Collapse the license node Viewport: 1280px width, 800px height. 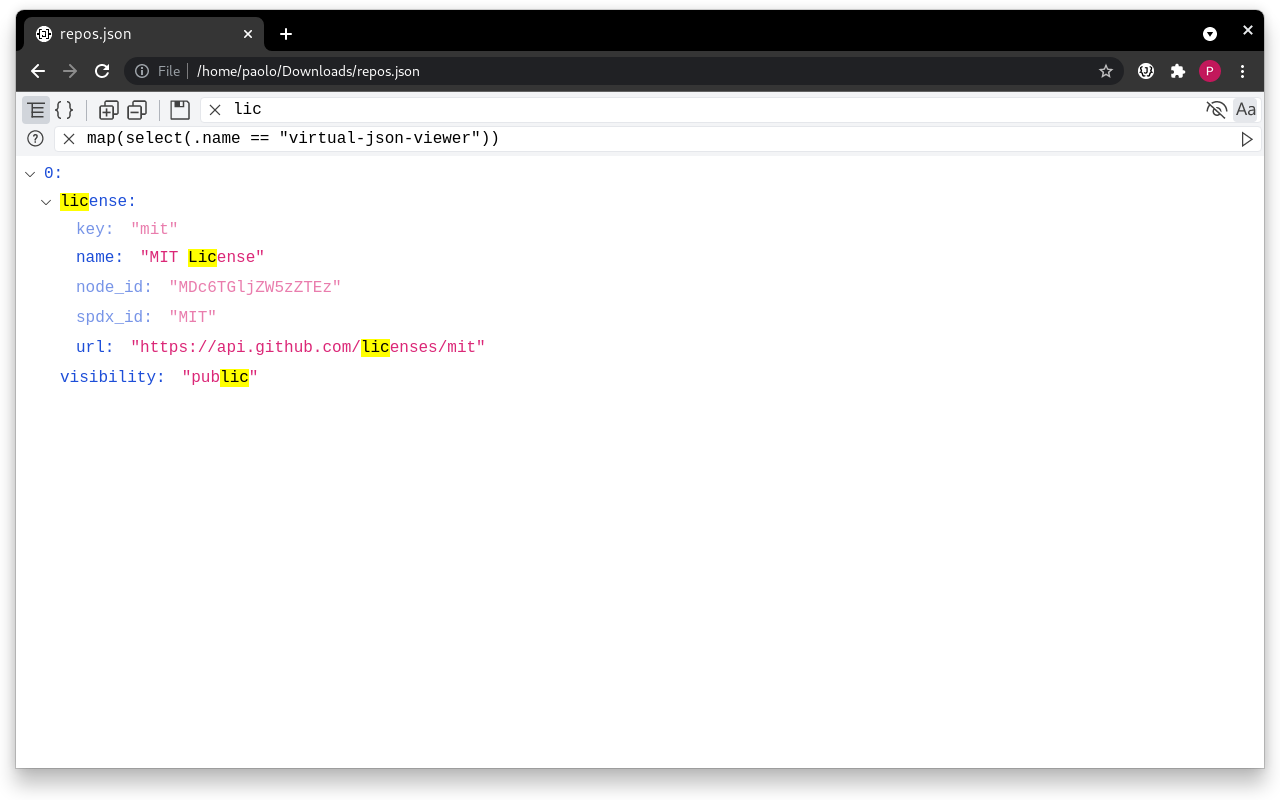coord(46,201)
